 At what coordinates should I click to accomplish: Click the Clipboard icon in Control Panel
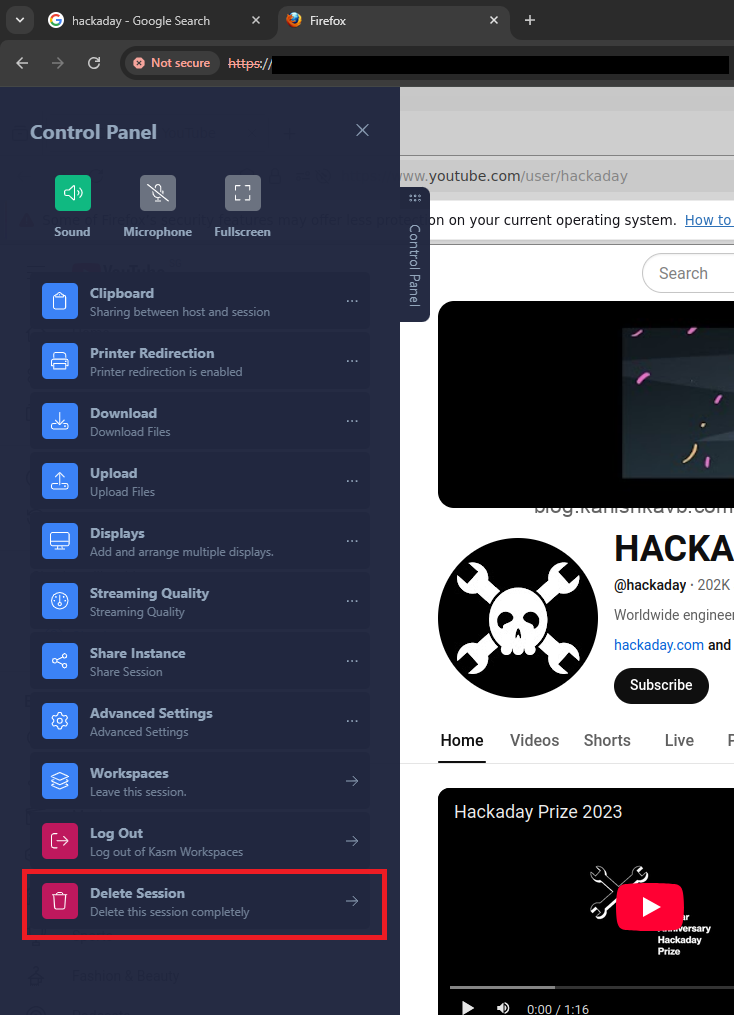click(x=60, y=301)
